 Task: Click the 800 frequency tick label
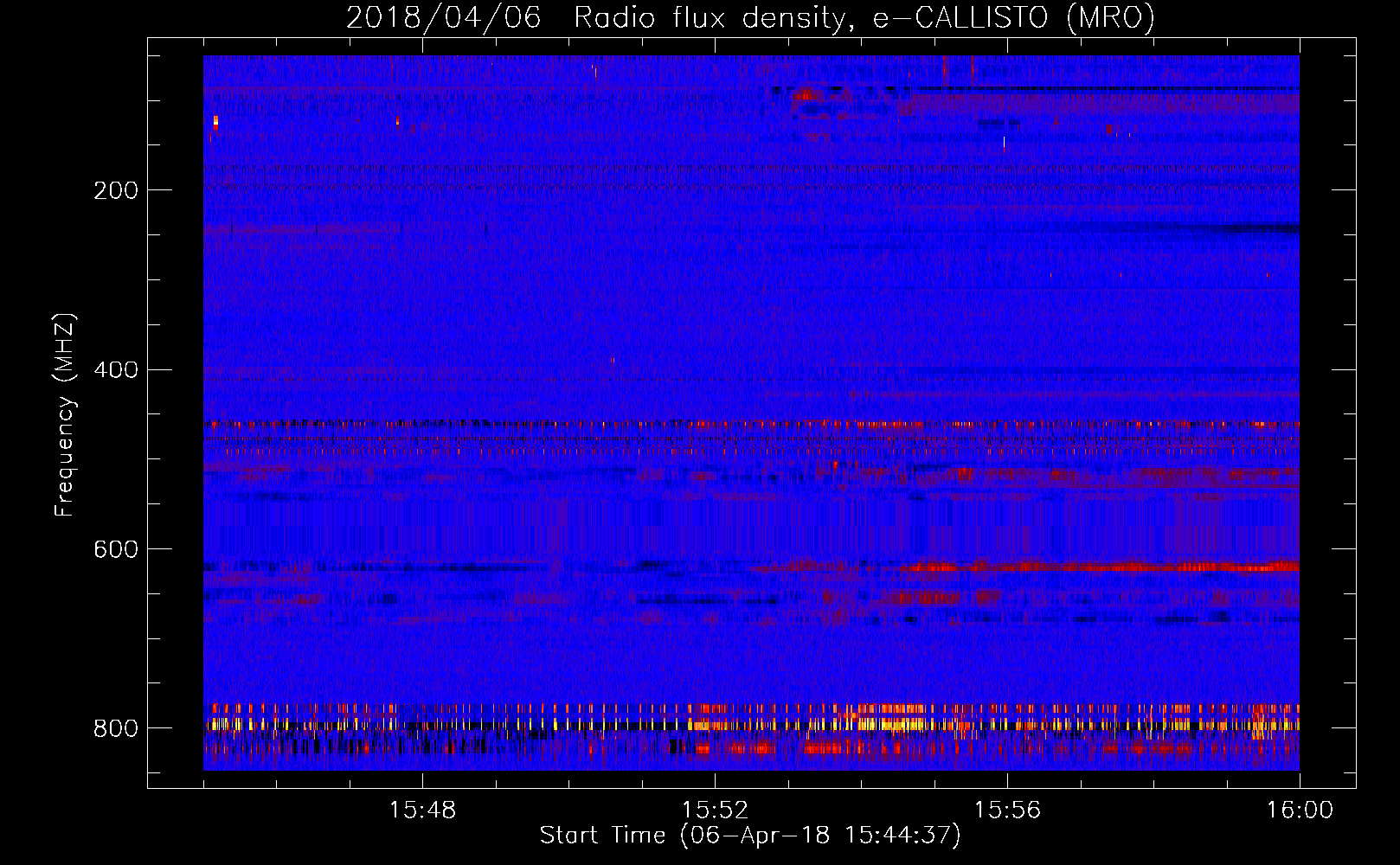click(x=115, y=728)
